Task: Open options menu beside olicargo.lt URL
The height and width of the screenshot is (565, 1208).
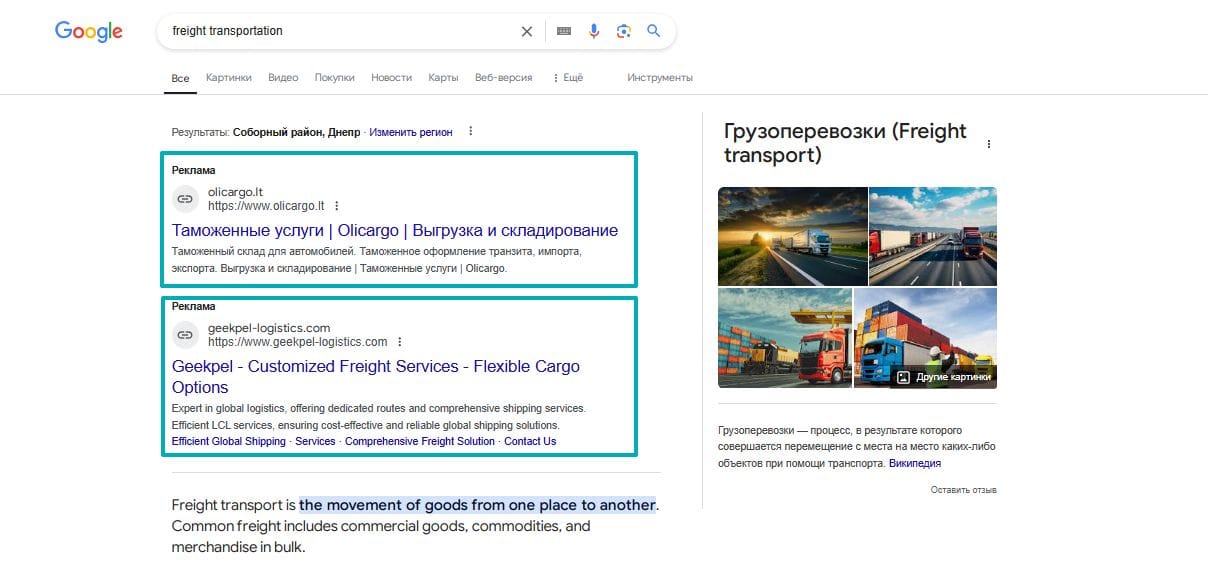Action: (x=337, y=206)
